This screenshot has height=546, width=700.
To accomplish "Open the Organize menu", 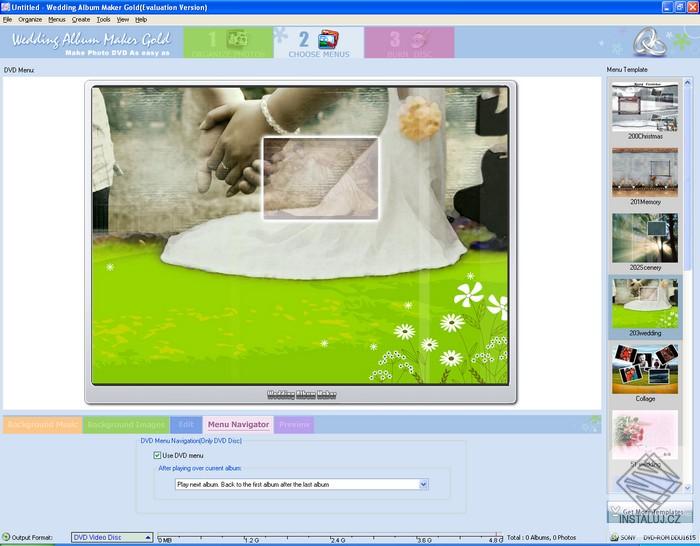I will [30, 19].
